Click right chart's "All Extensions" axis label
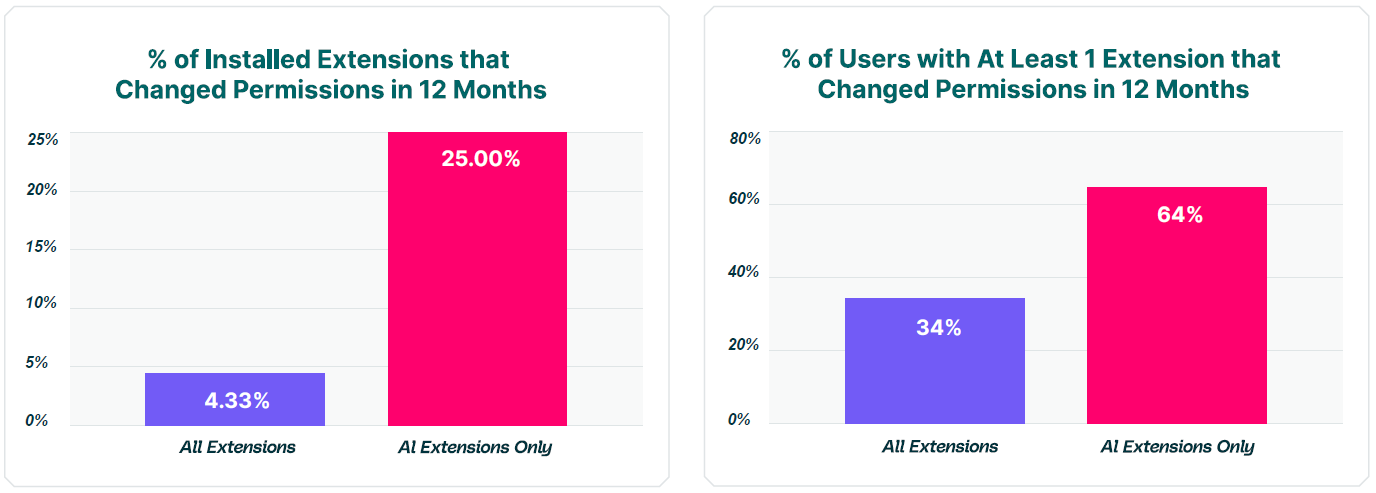This screenshot has width=1376, height=493. coord(939,447)
